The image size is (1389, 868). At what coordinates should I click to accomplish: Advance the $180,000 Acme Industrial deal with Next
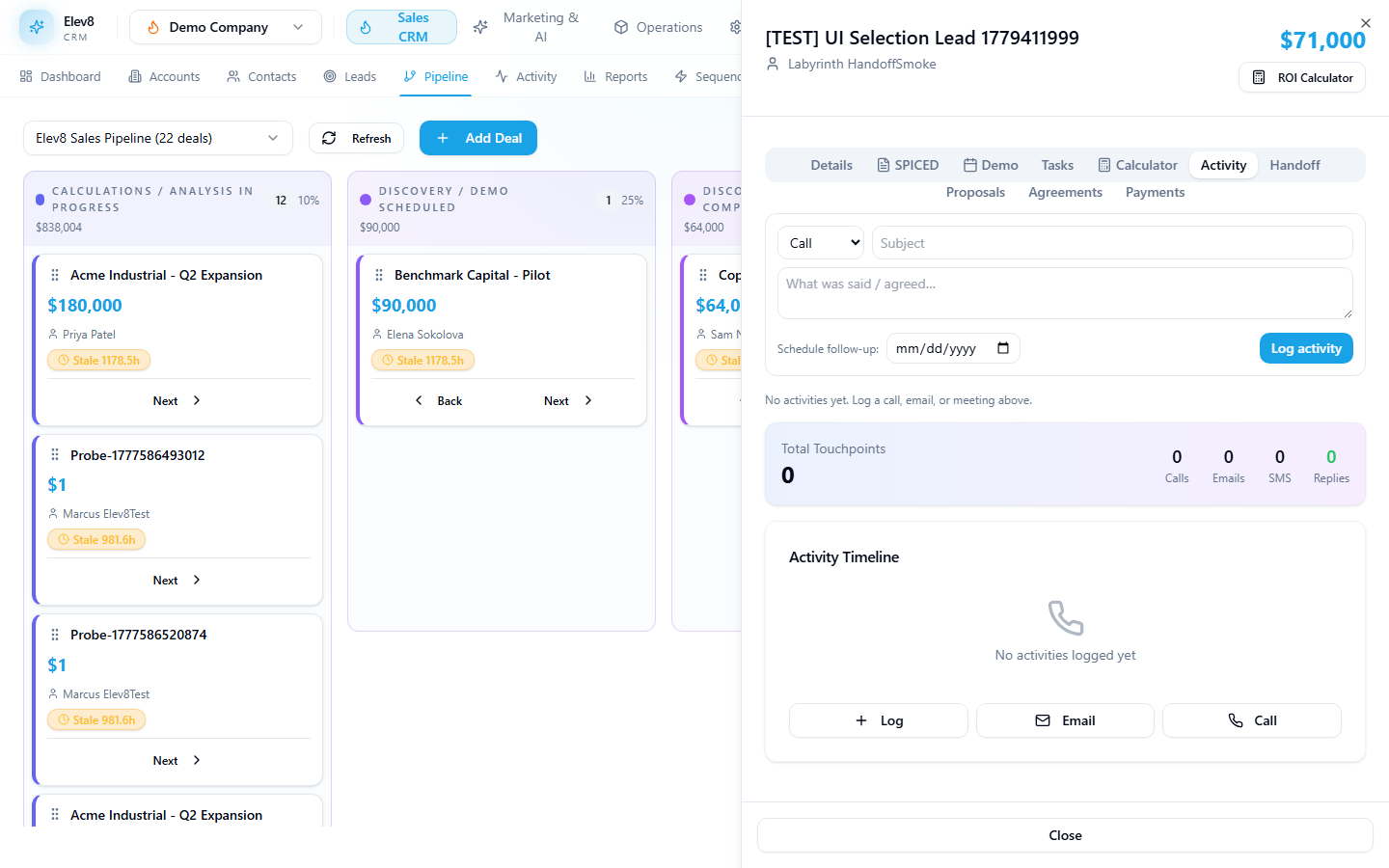point(177,400)
